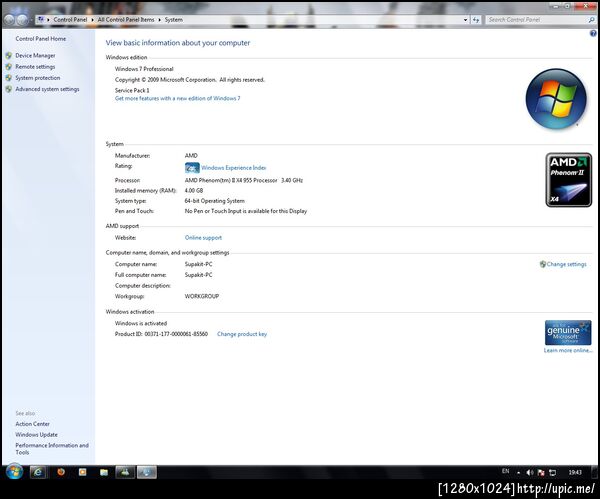Get more features with new Windows 7 edition
The image size is (600, 499).
[x=178, y=98]
